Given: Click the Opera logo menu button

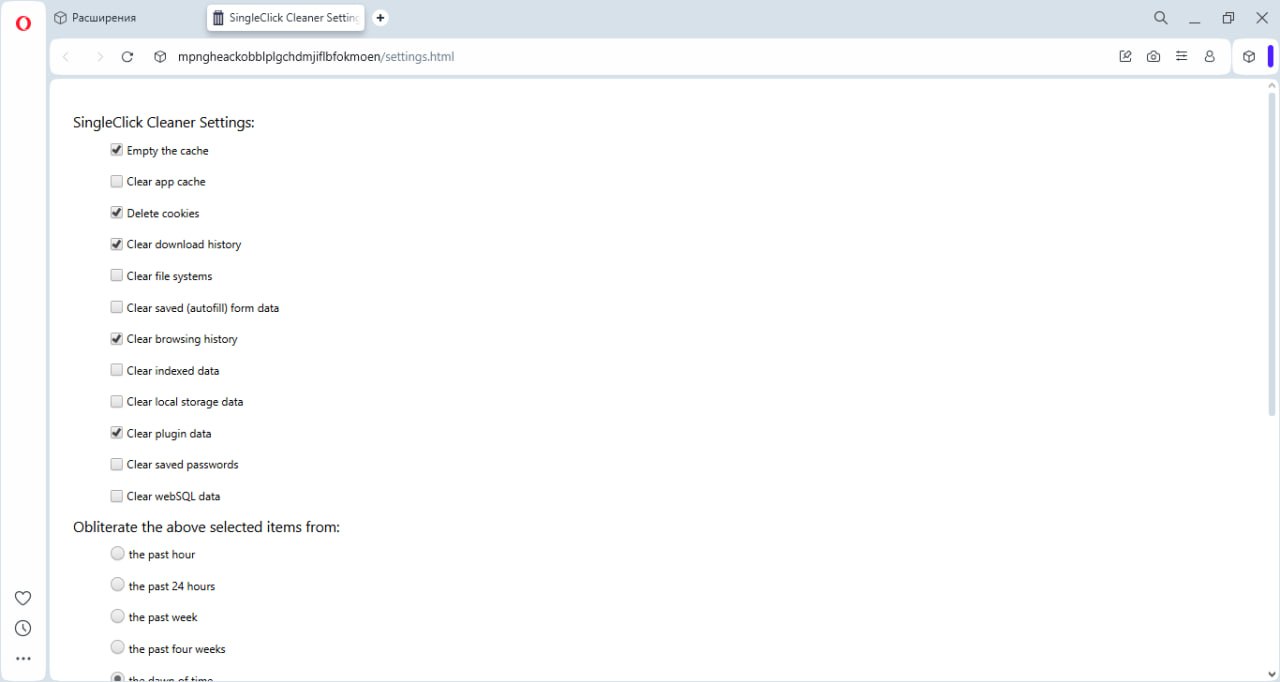Looking at the screenshot, I should click(23, 23).
